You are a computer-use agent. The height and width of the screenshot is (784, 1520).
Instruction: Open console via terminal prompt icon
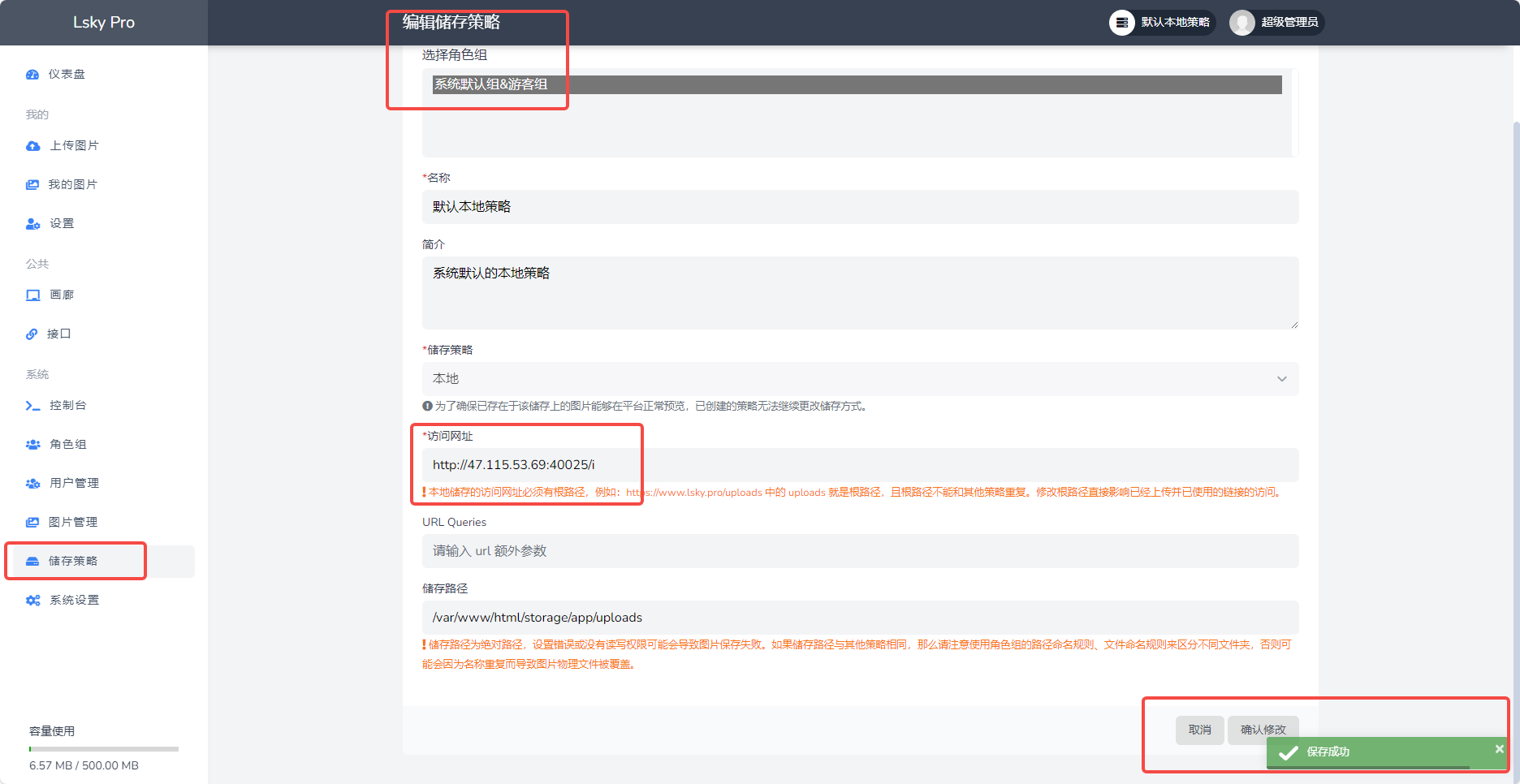click(33, 406)
